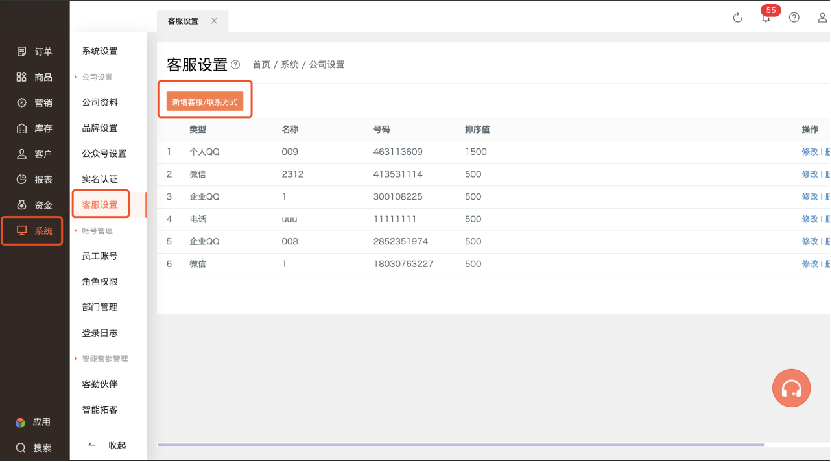Screen dimensions: 831x462
Task: Click 首页 in the breadcrumb
Action: tap(261, 65)
